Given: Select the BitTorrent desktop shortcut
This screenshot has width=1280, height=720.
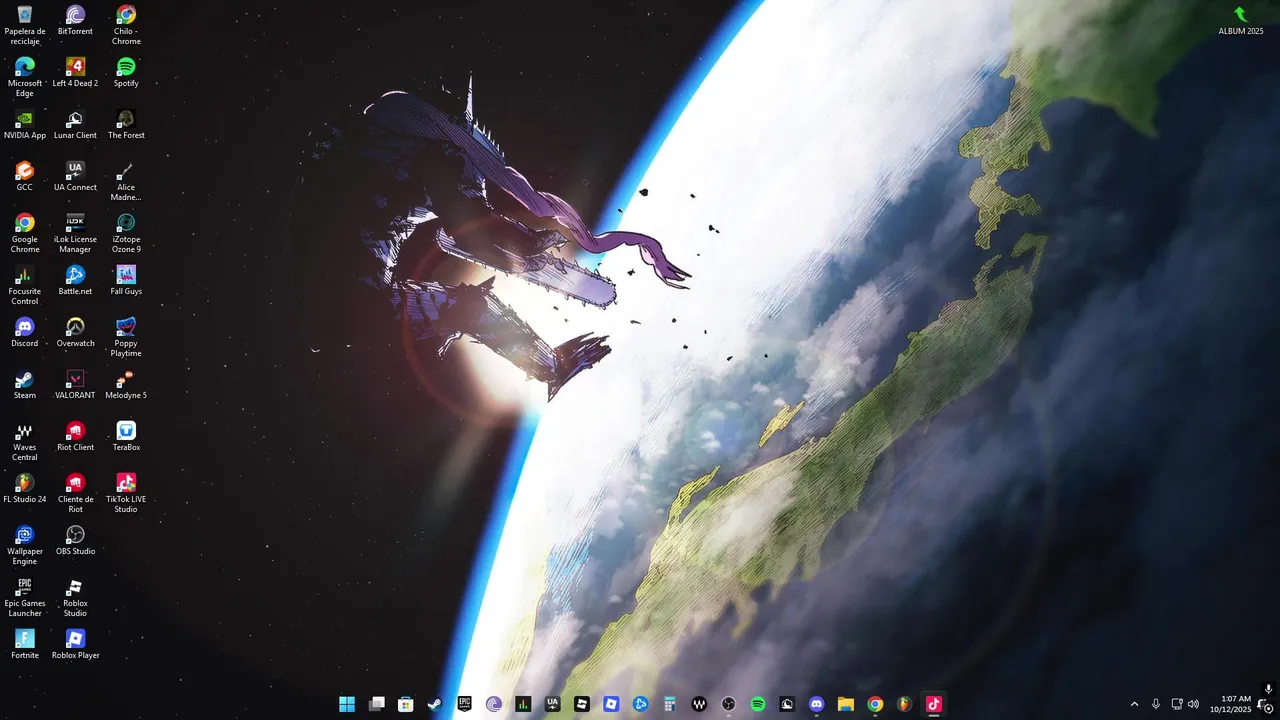Looking at the screenshot, I should tap(75, 20).
